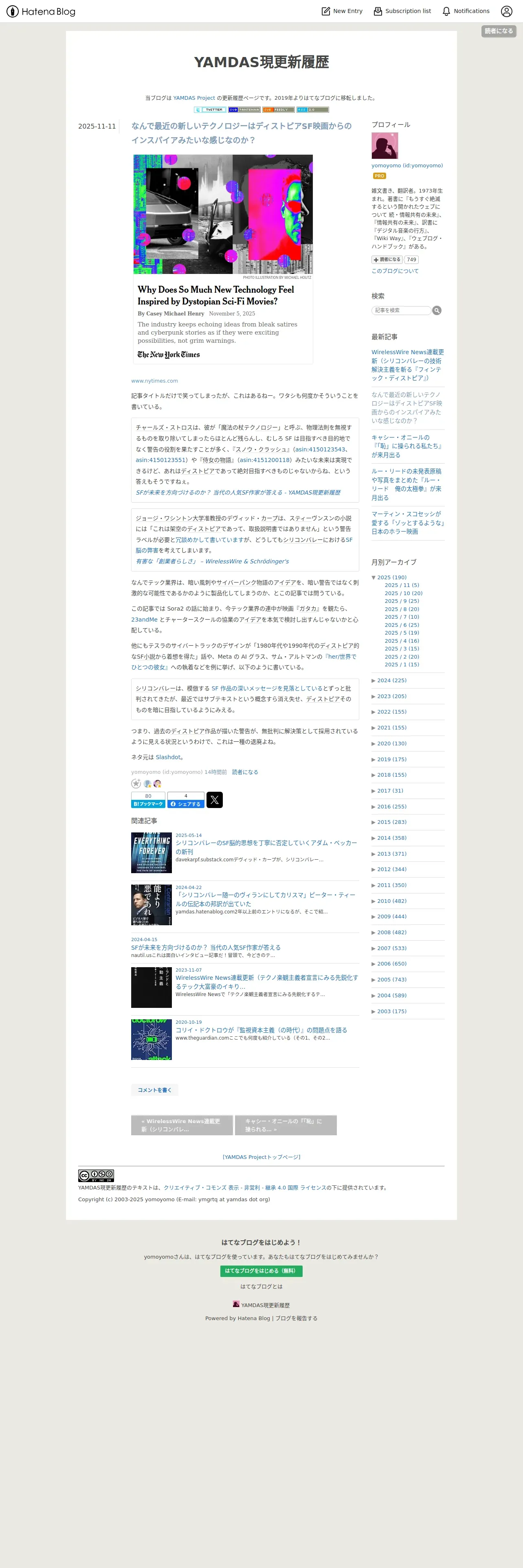523x1568 pixels.
Task: Open the Everything Forever book thumbnail
Action: (x=152, y=853)
